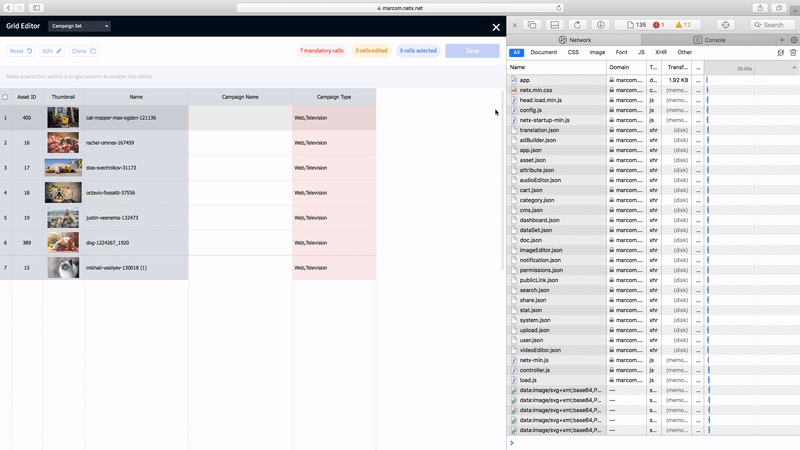Activate the element selection crosshair icon

pos(725,24)
